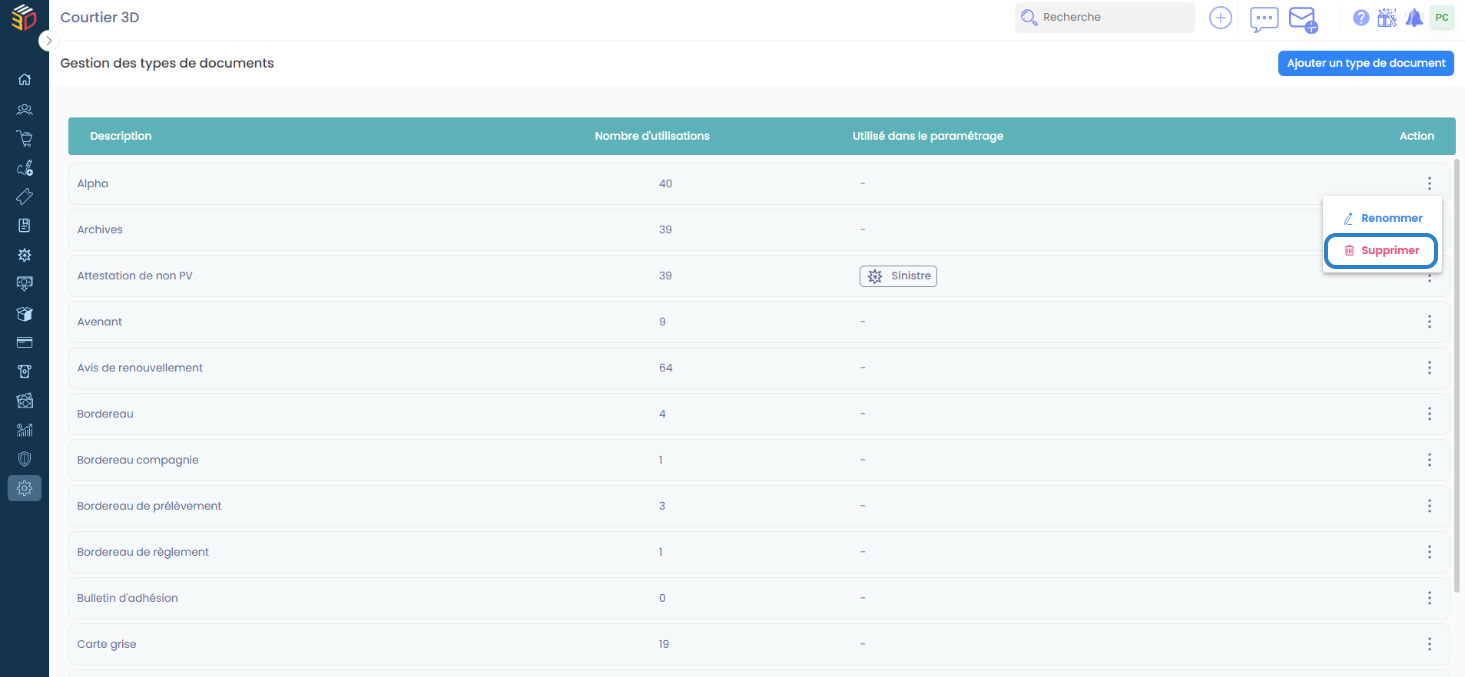Open the gift what's-new icon

1387,17
